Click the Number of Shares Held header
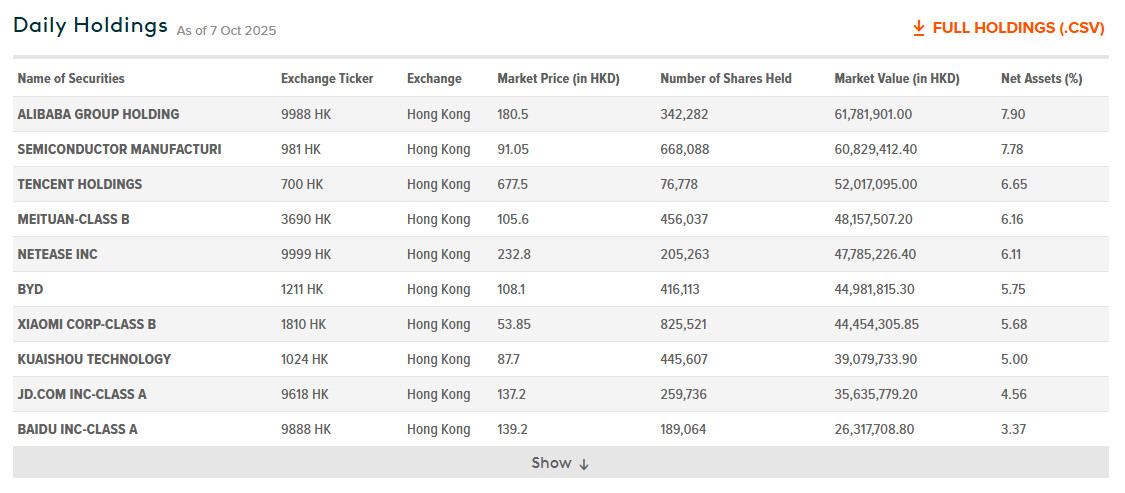This screenshot has height=493, width=1125. click(726, 79)
